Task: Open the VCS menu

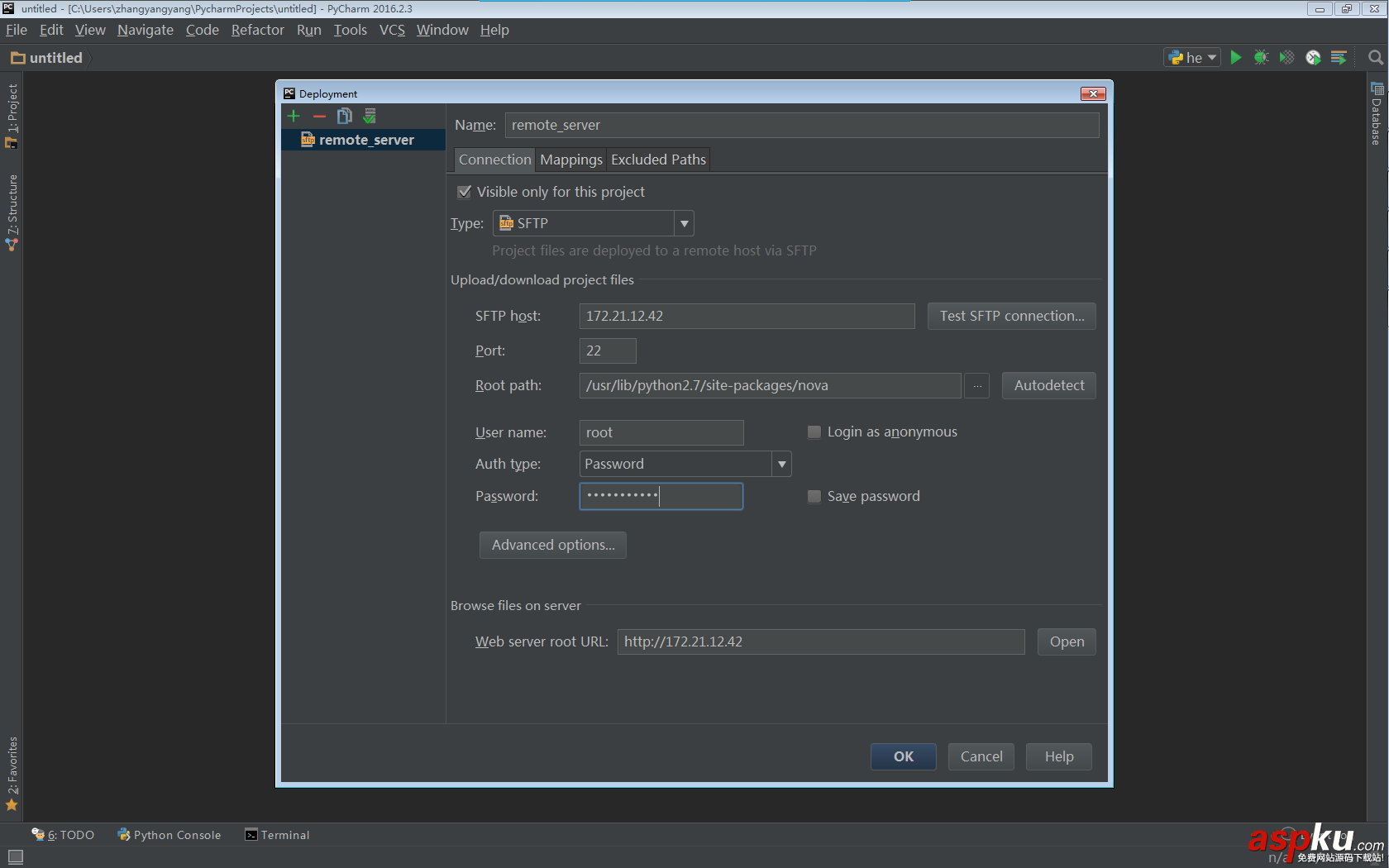Action: tap(391, 30)
